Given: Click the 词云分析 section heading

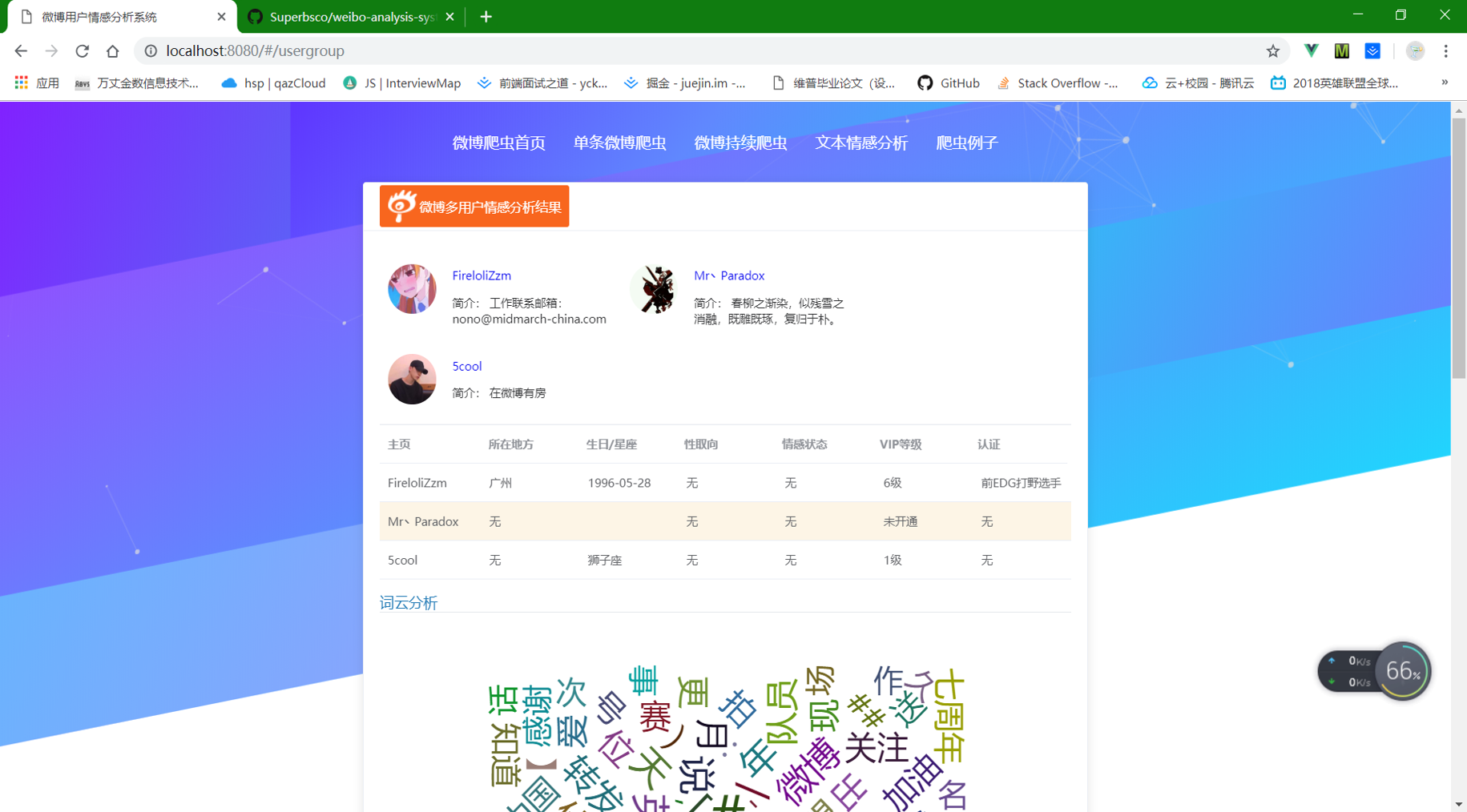Looking at the screenshot, I should click(x=409, y=602).
